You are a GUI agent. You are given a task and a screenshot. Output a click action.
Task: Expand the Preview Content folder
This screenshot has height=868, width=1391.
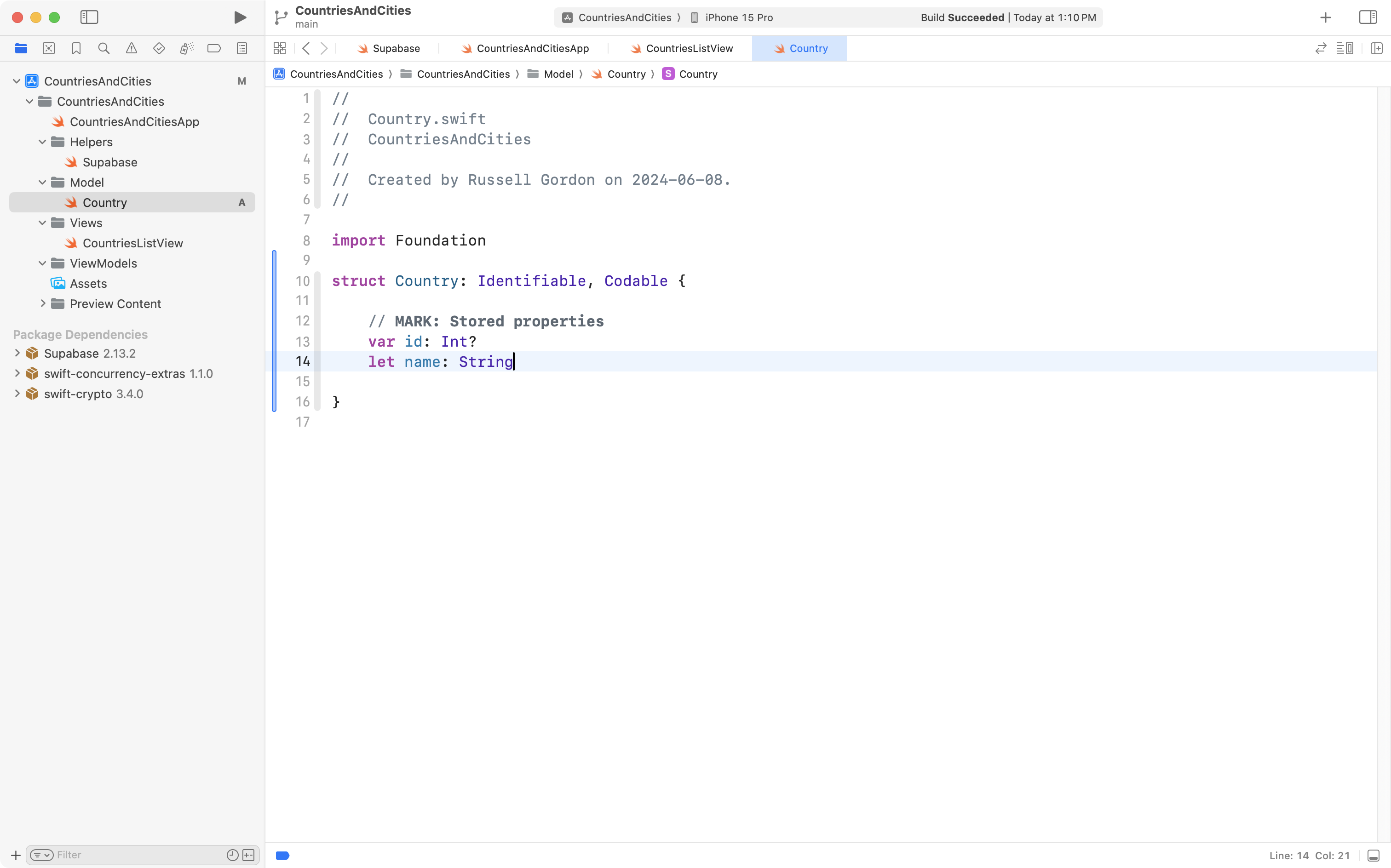point(42,304)
